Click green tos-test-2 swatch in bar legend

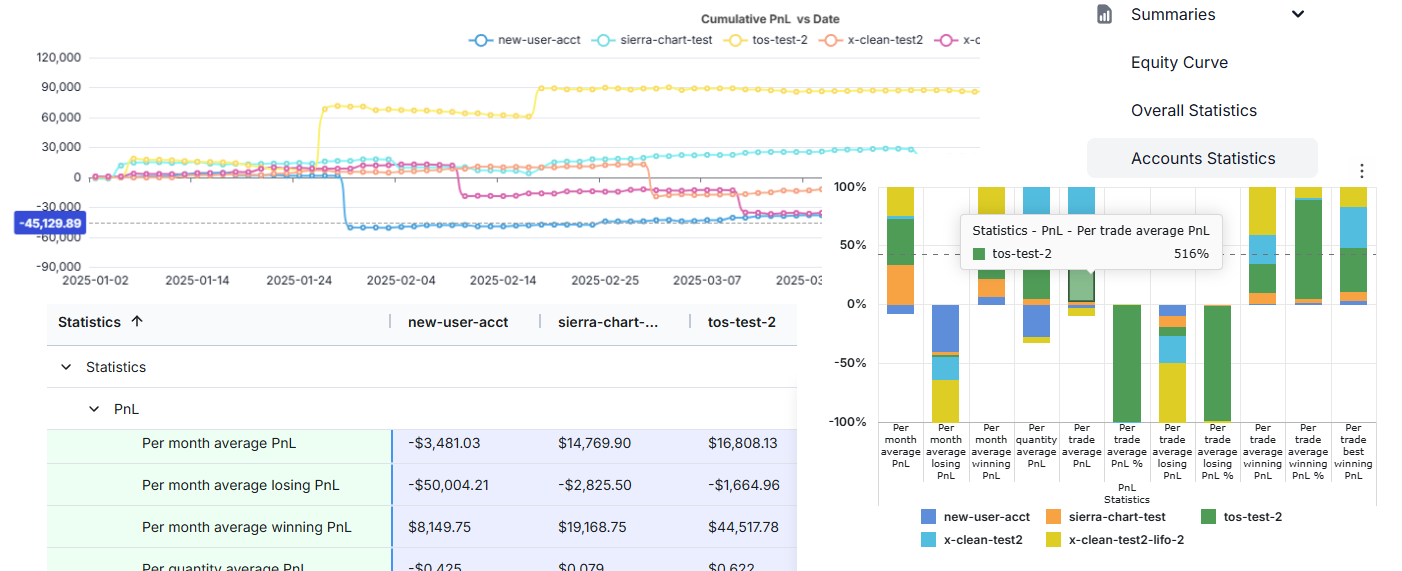point(1208,517)
